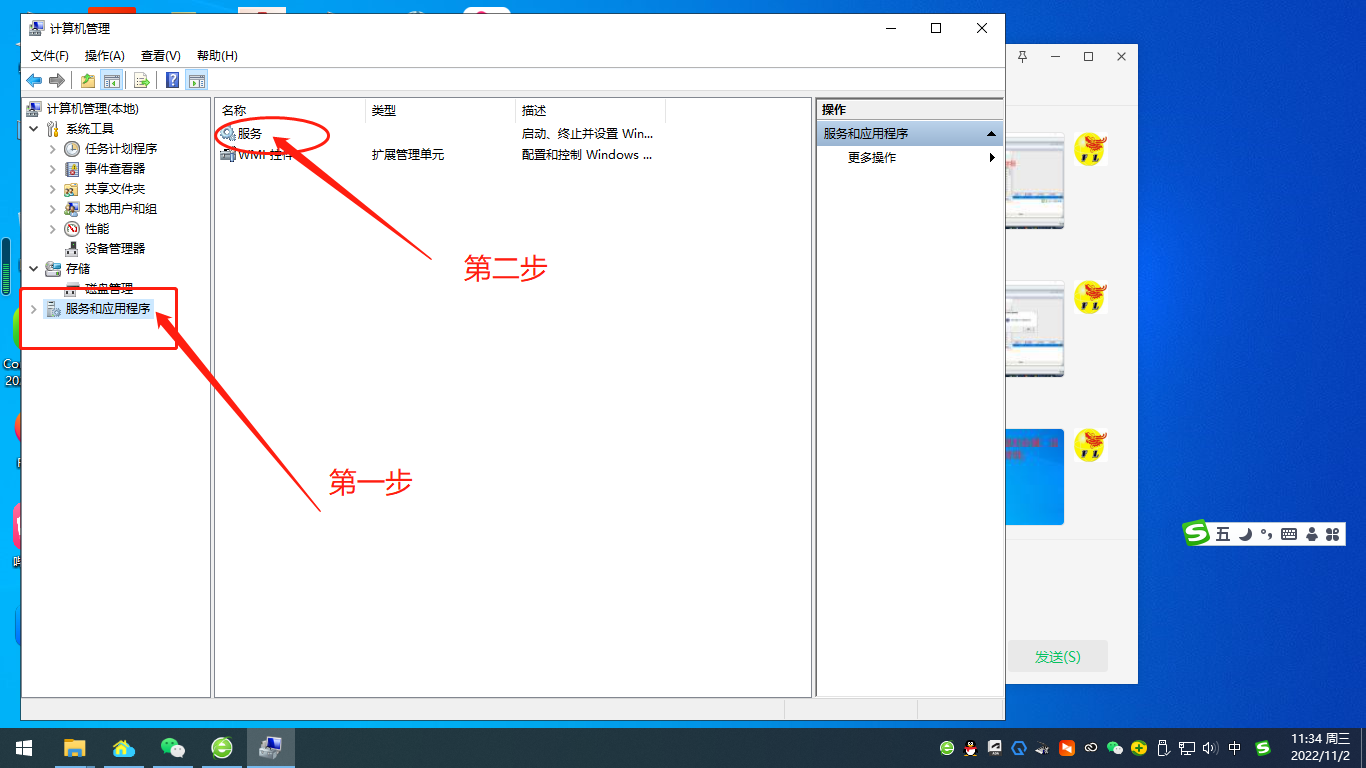
Task: Select 计算机管理(本地) root node
Action: tap(93, 109)
